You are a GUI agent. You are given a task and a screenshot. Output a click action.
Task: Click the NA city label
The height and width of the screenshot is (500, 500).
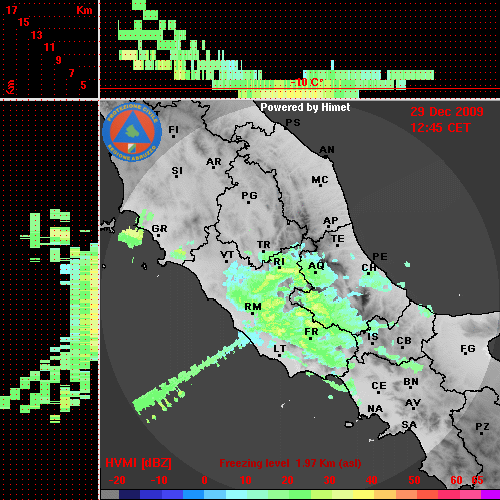[x=375, y=409]
